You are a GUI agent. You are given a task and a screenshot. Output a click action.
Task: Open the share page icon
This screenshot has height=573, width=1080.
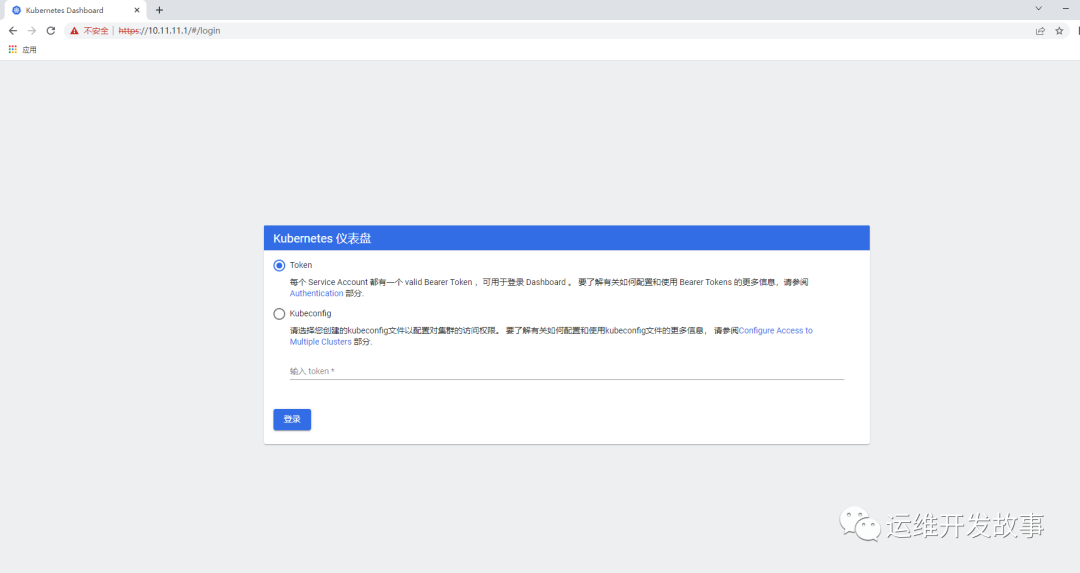click(1040, 31)
